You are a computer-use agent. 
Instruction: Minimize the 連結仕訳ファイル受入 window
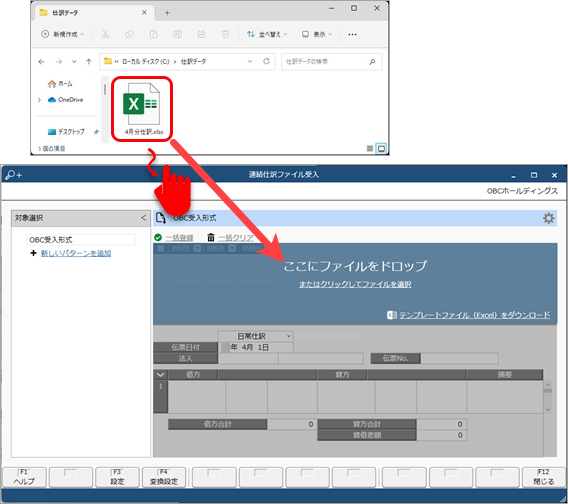(x=513, y=175)
